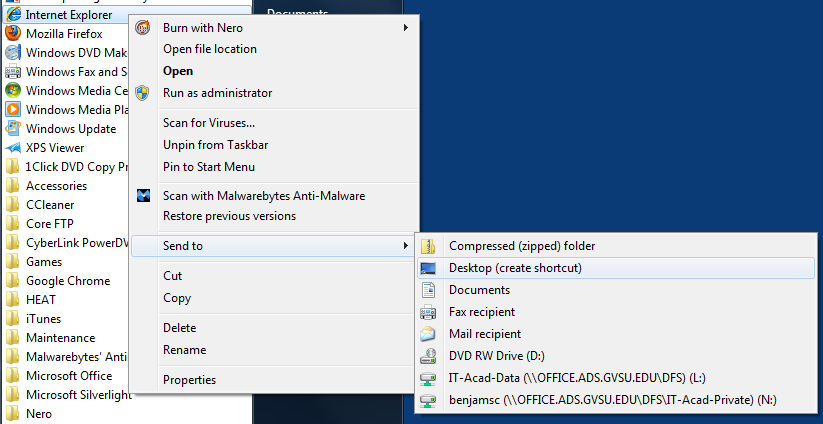
Task: Click the Compressed (zipped) folder icon
Action: (x=429, y=246)
